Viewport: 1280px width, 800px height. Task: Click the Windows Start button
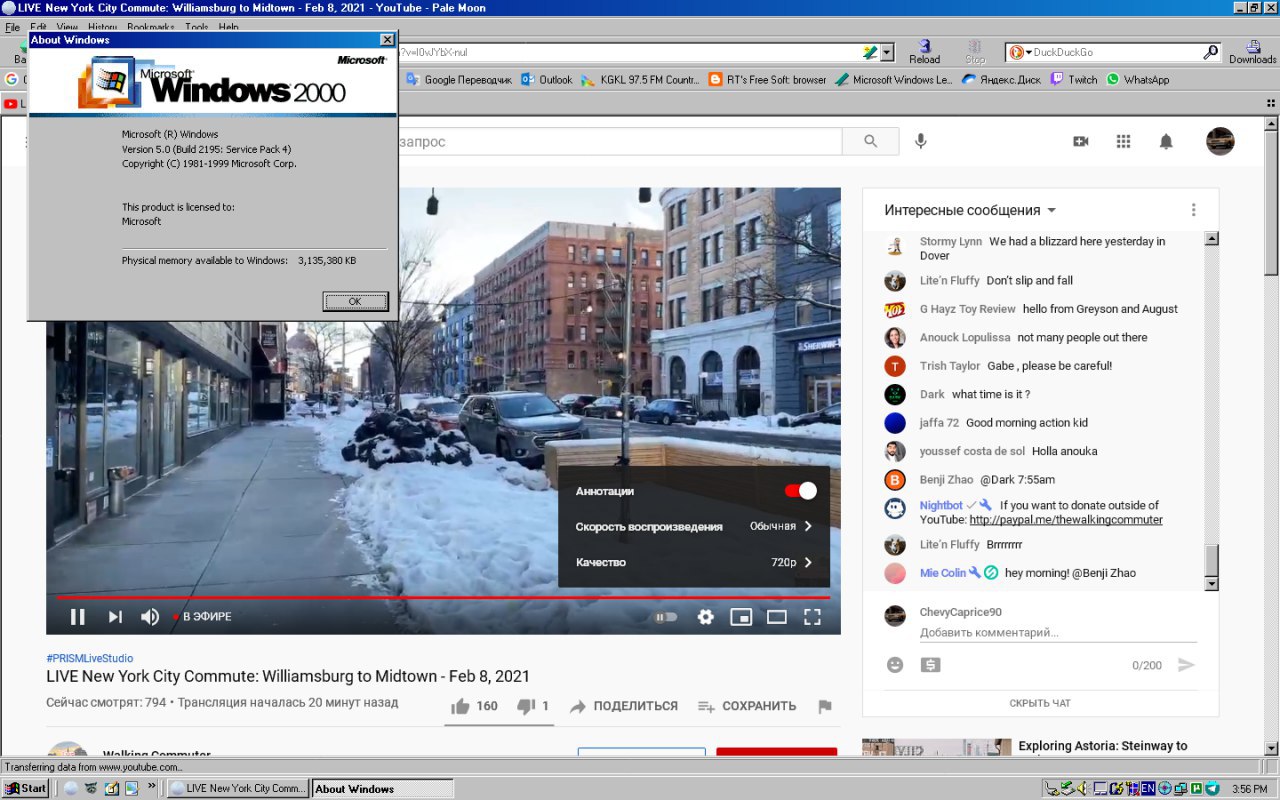26,788
